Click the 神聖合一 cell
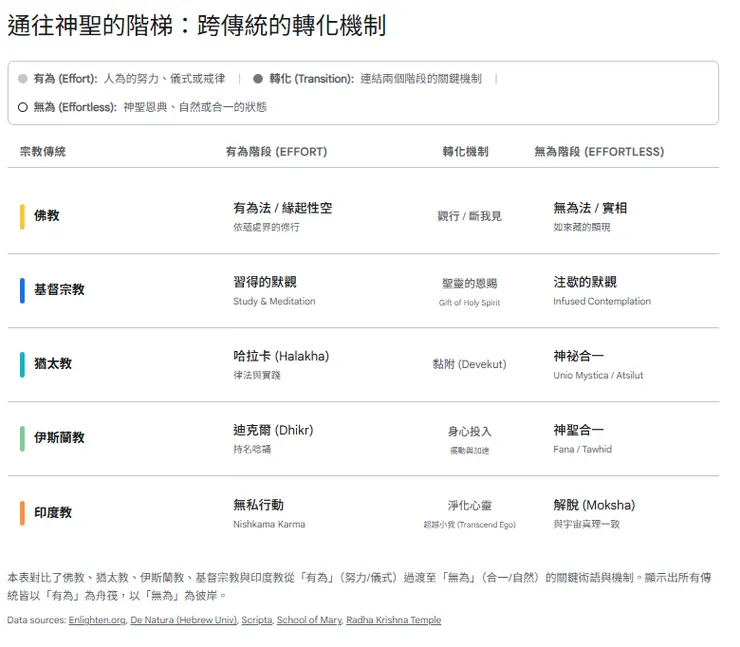This screenshot has height=647, width=740. (x=579, y=430)
